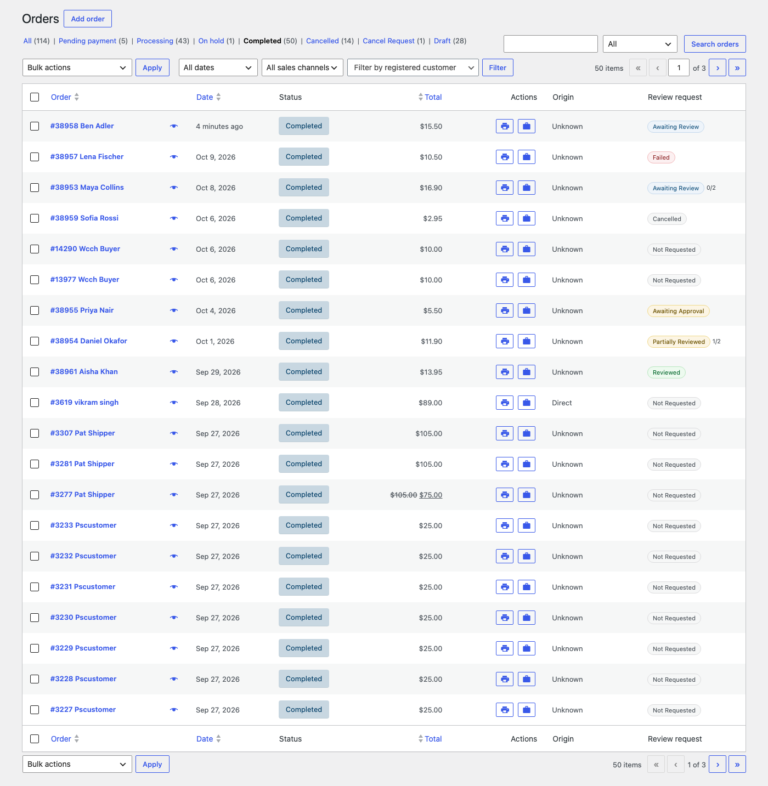Screen dimensions: 768x786
Task: Click the print icon for order #3233 Pscustomer
Action: [504, 525]
